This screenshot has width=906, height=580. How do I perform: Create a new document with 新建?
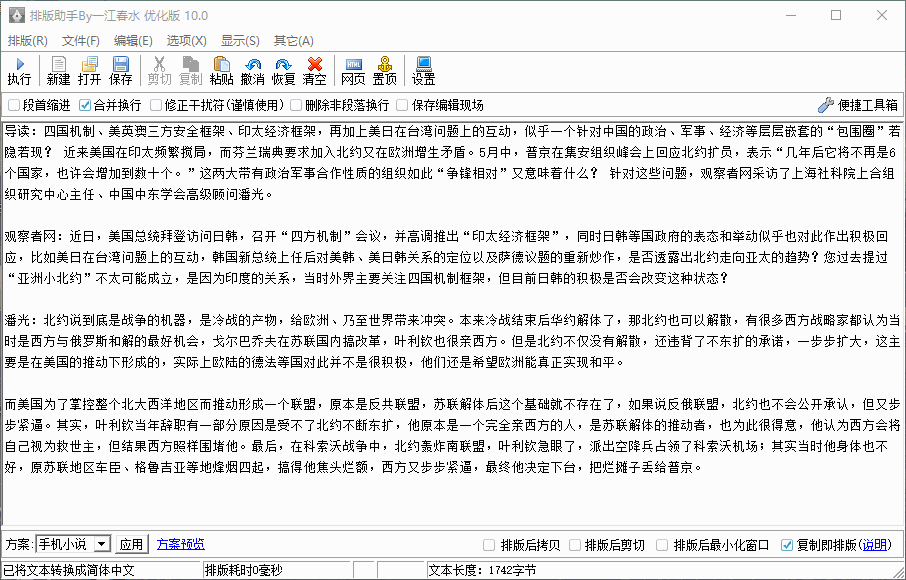click(x=58, y=71)
